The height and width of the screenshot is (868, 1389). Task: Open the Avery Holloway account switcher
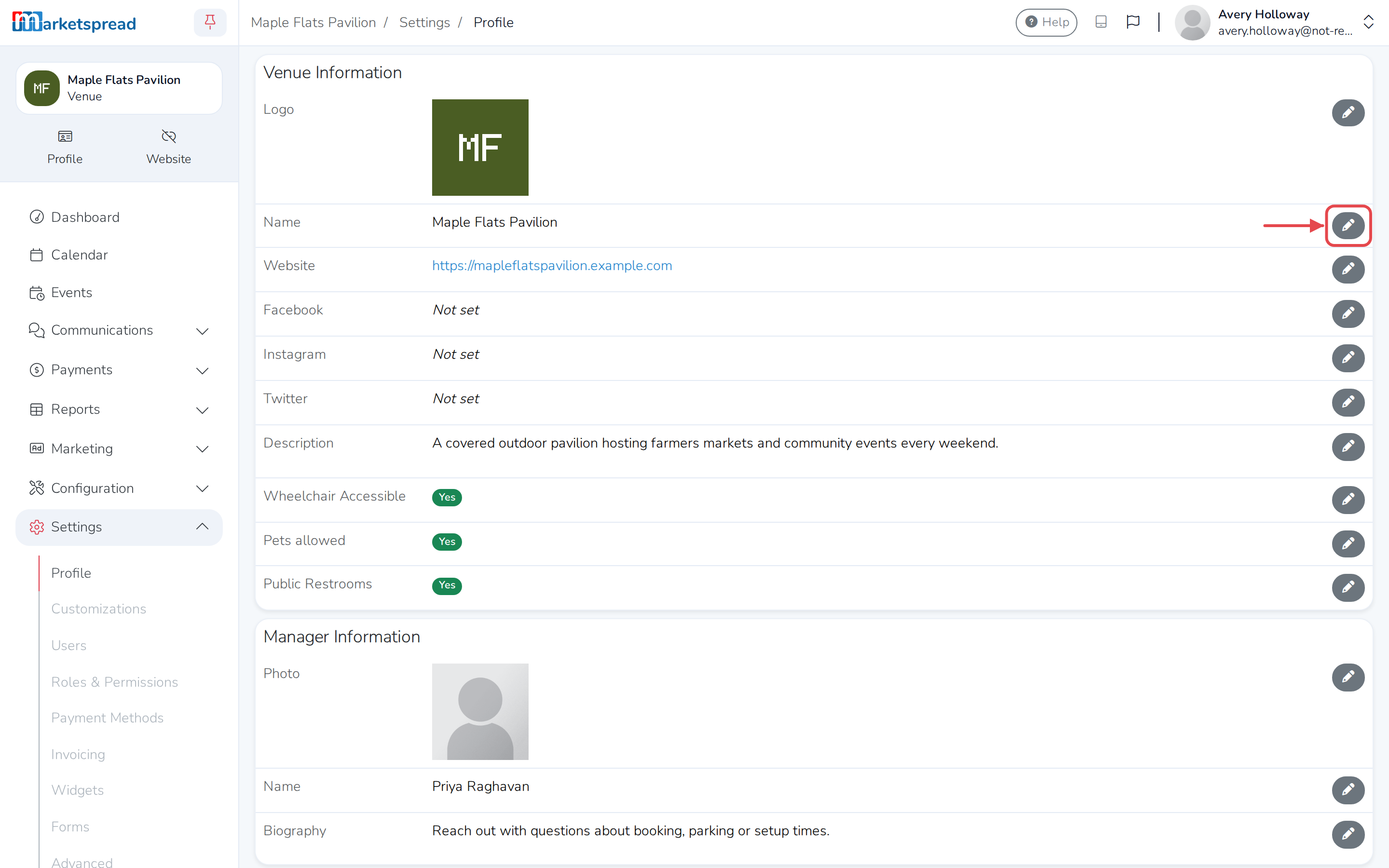coord(1274,22)
